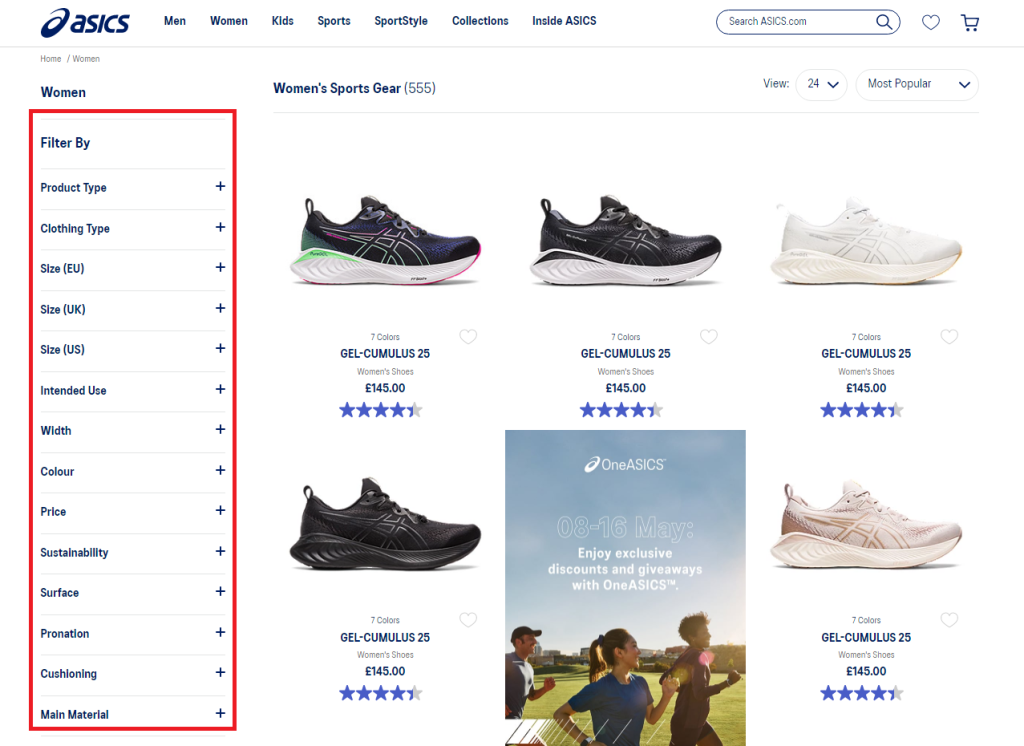This screenshot has width=1024, height=746.
Task: Open the wishlist heart in header
Action: 931,22
